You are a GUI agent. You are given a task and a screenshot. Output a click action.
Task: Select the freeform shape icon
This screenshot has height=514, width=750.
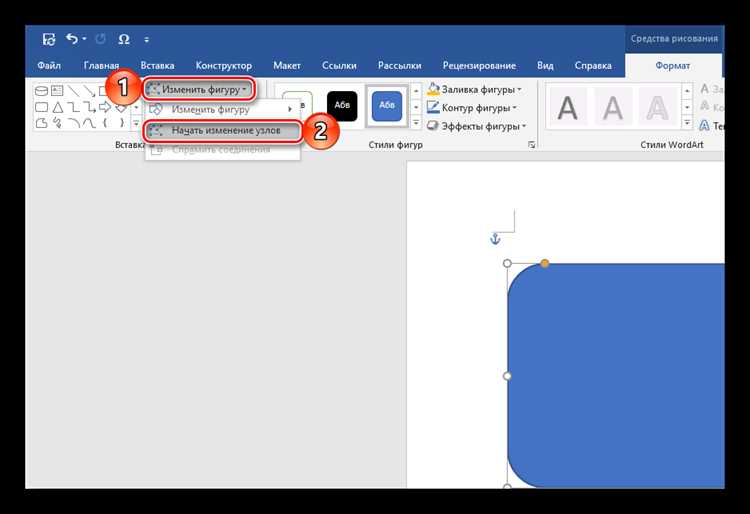pos(42,123)
